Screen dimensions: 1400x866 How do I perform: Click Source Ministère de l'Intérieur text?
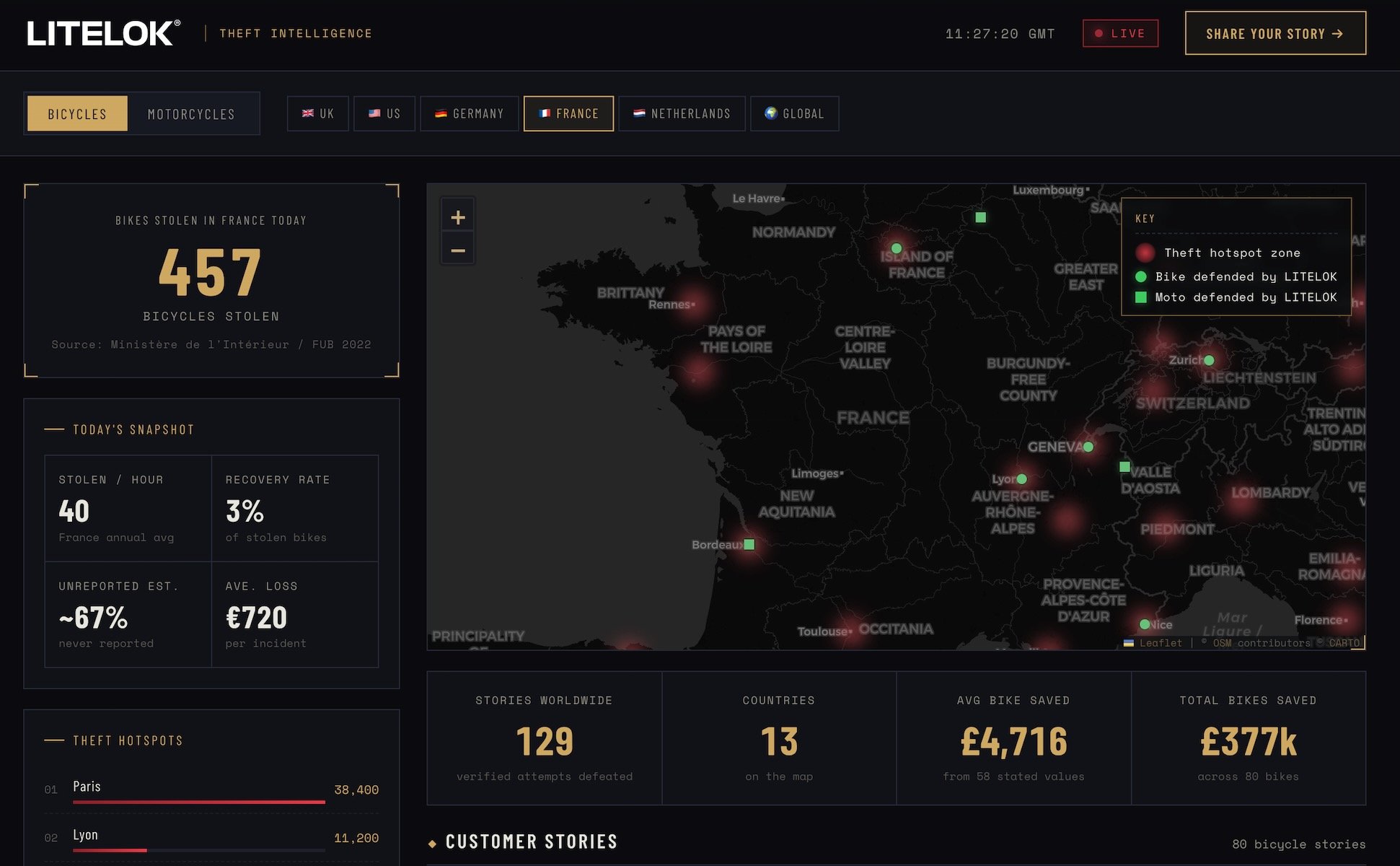pos(211,344)
